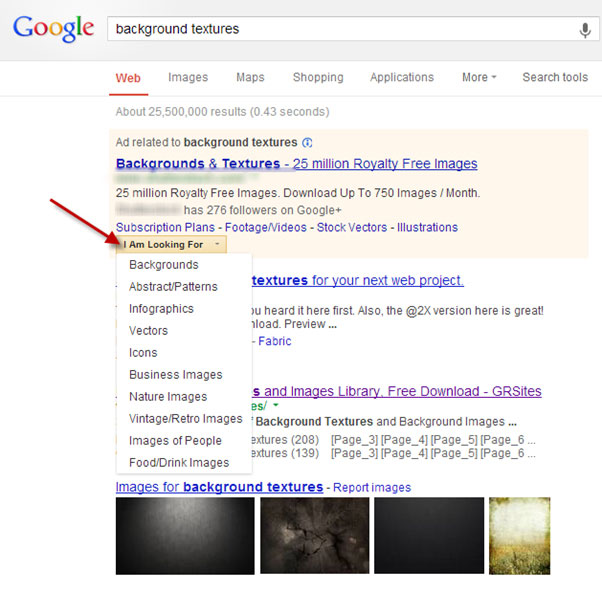Open the Maps tab
Image resolution: width=602 pixels, height=591 pixels.
[x=250, y=78]
